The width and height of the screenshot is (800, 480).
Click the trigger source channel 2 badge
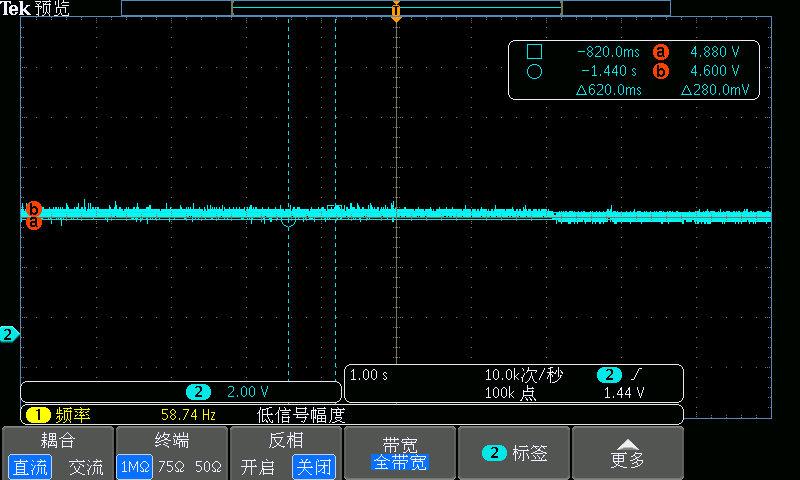(608, 375)
